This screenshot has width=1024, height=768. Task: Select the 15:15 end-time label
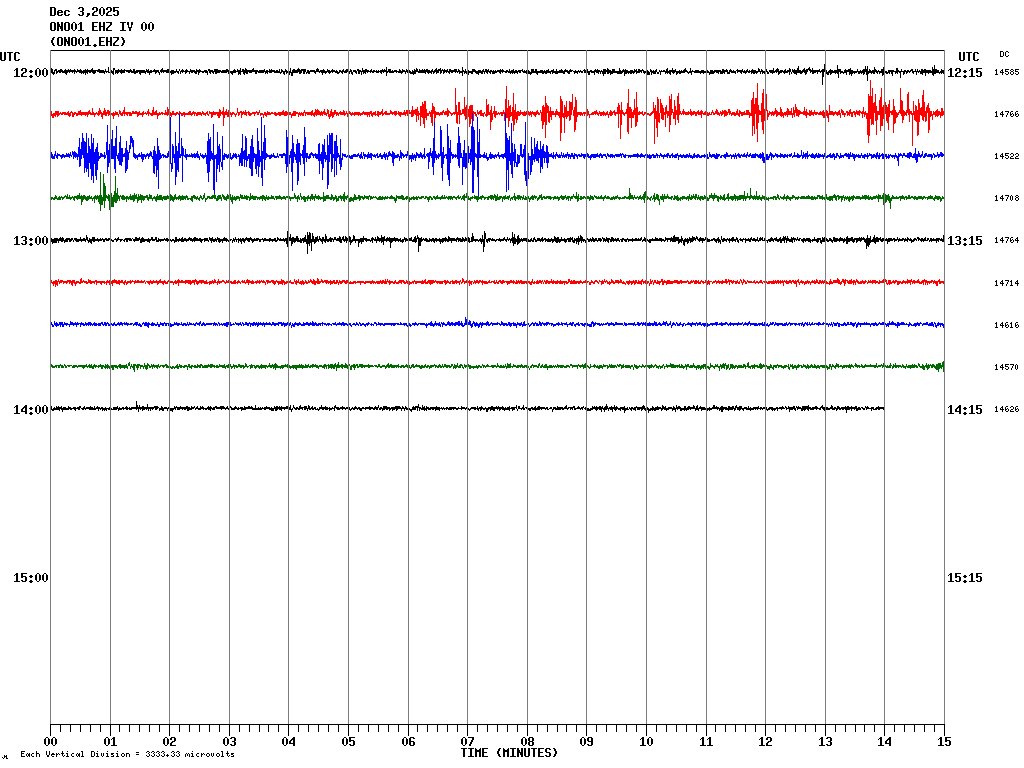[x=965, y=578]
